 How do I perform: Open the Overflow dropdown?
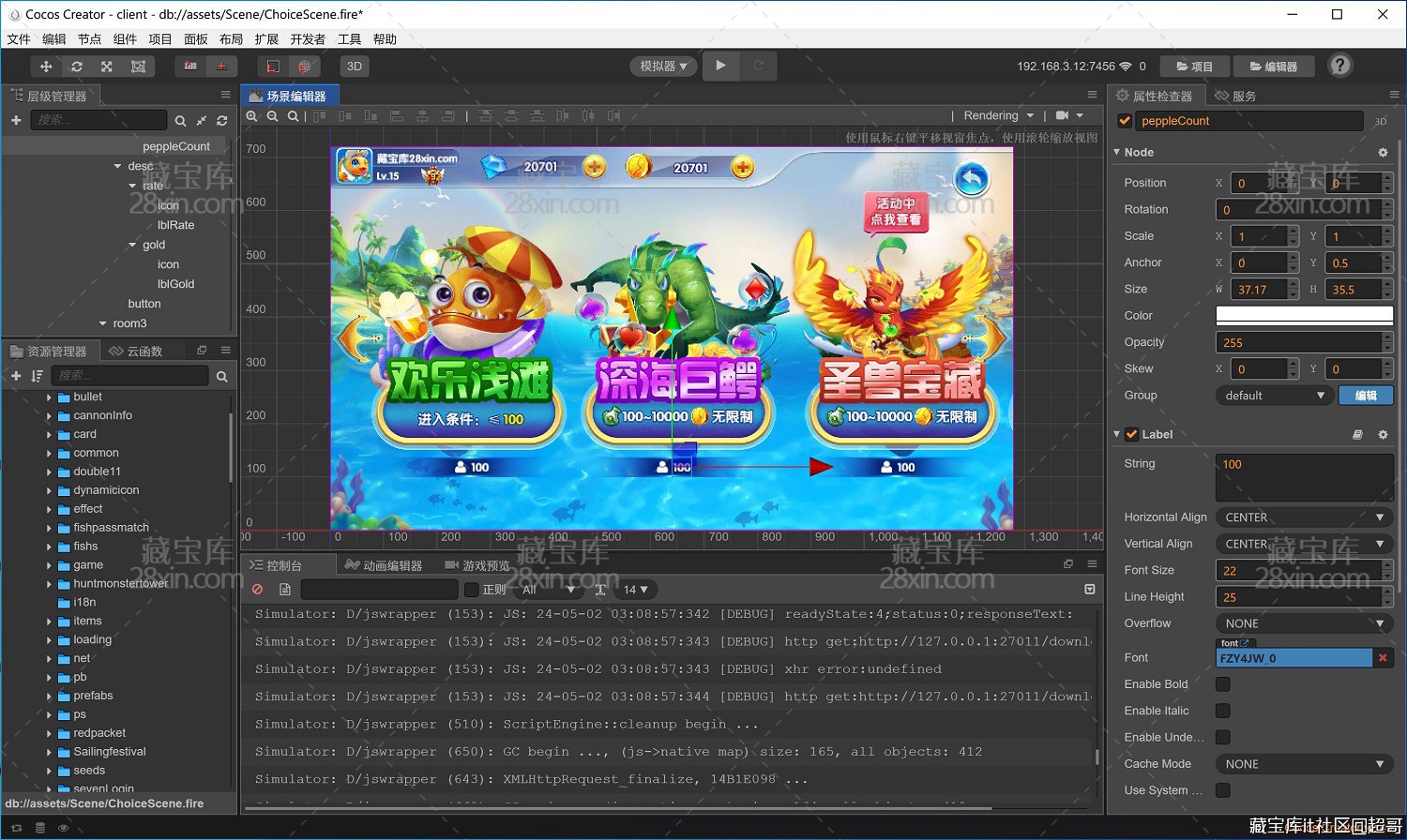pos(1304,623)
